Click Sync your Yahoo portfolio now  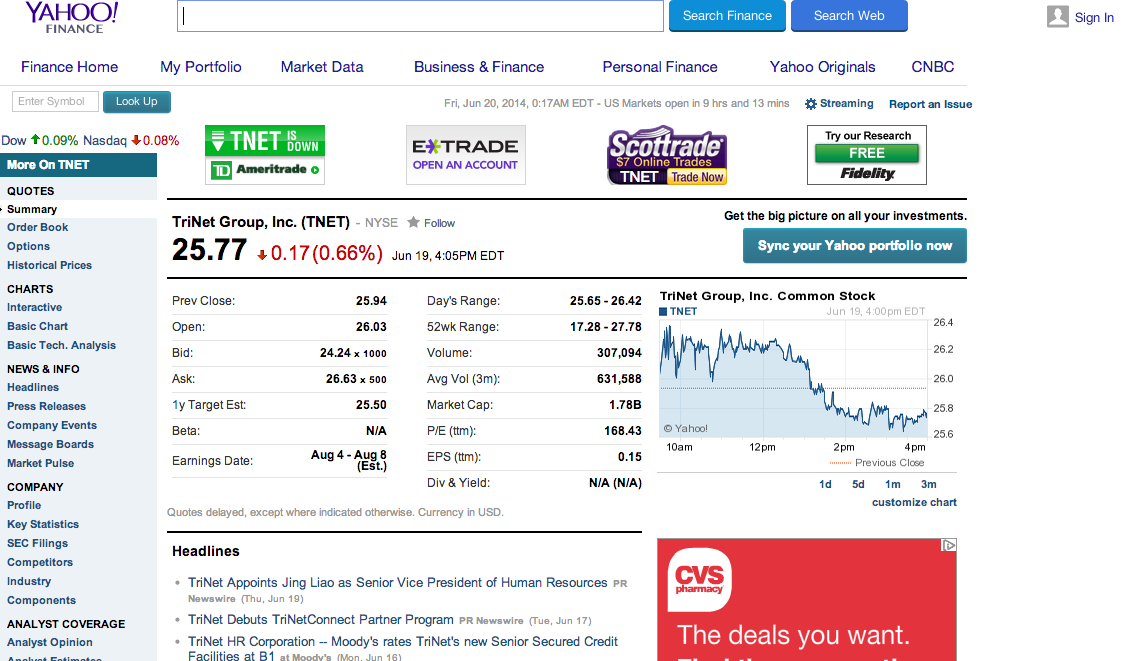coord(855,246)
